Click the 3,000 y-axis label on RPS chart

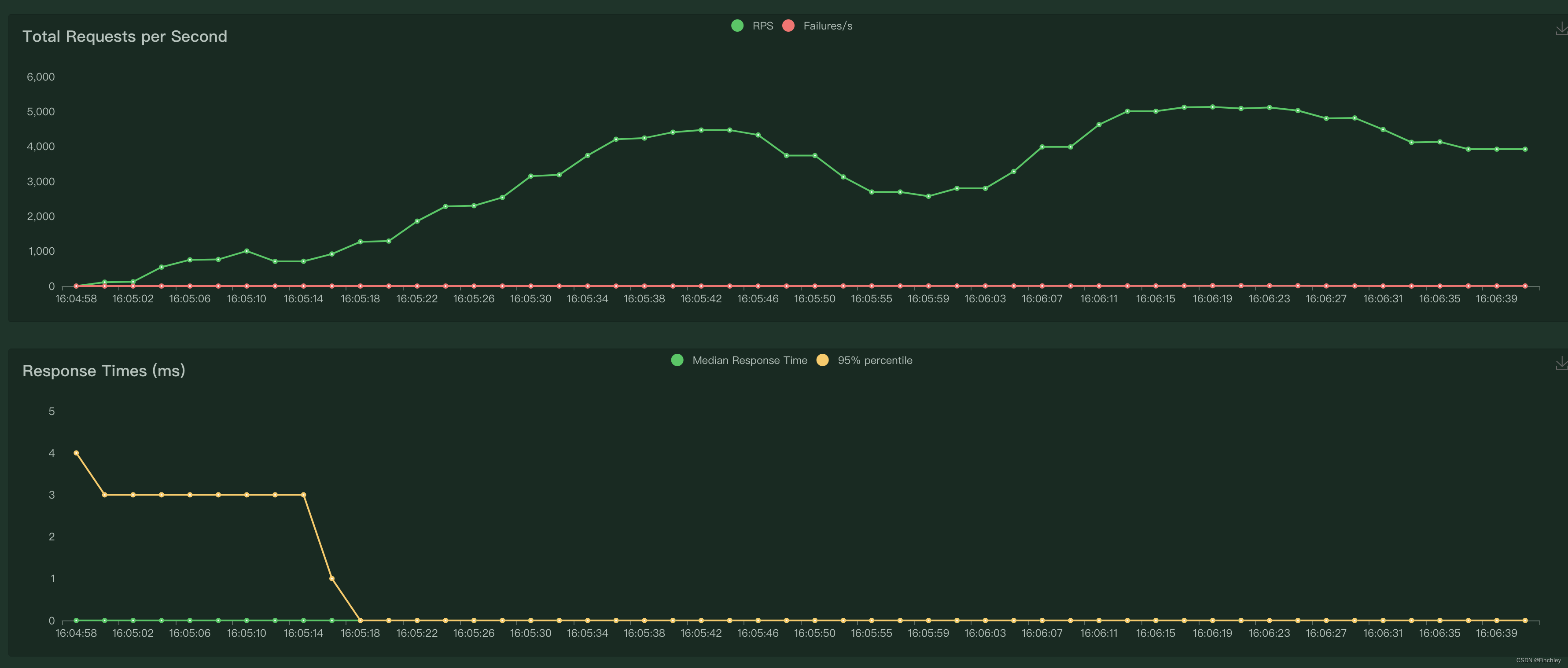point(41,181)
